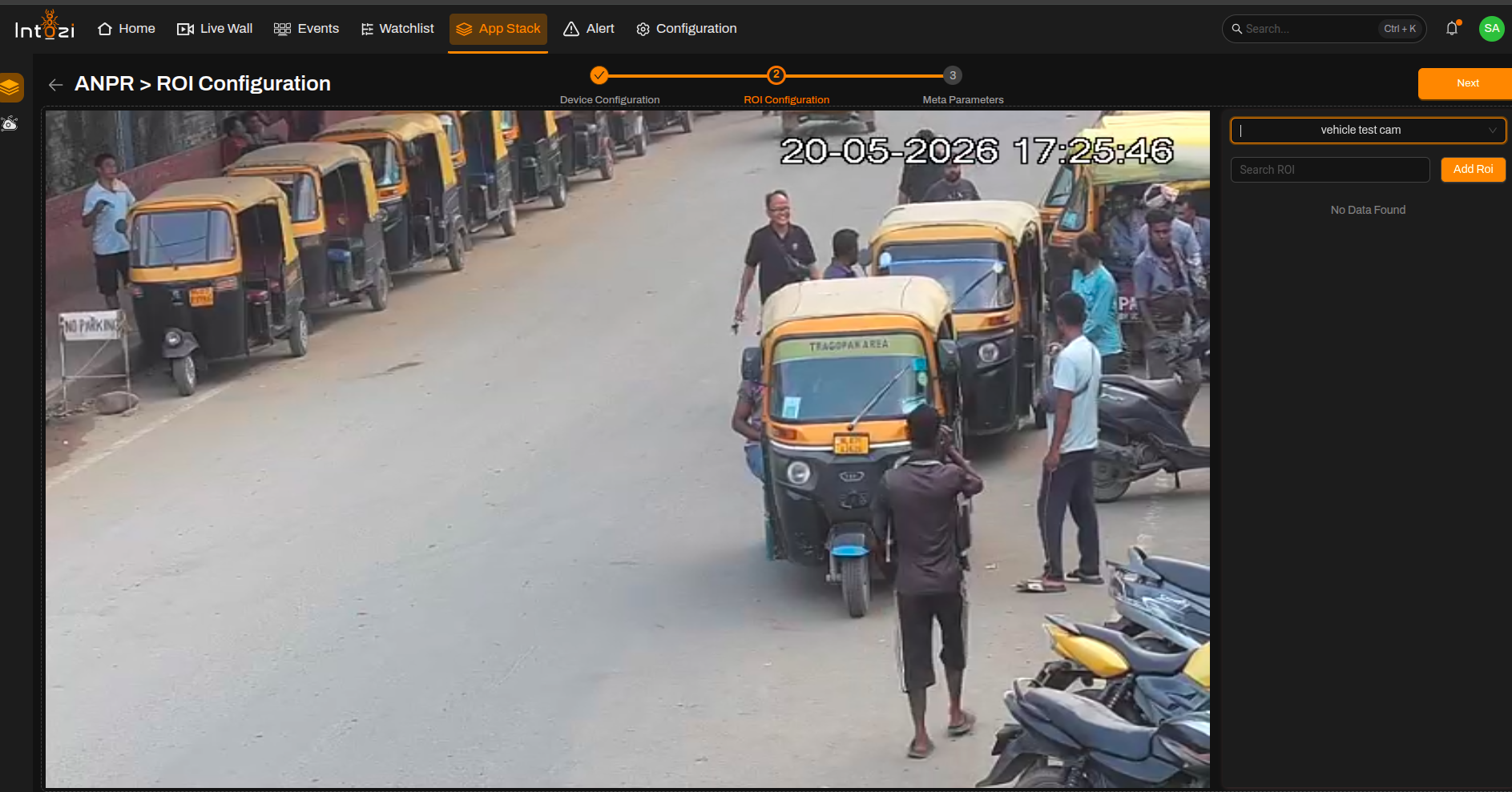Go back using the left arrow

pos(55,85)
